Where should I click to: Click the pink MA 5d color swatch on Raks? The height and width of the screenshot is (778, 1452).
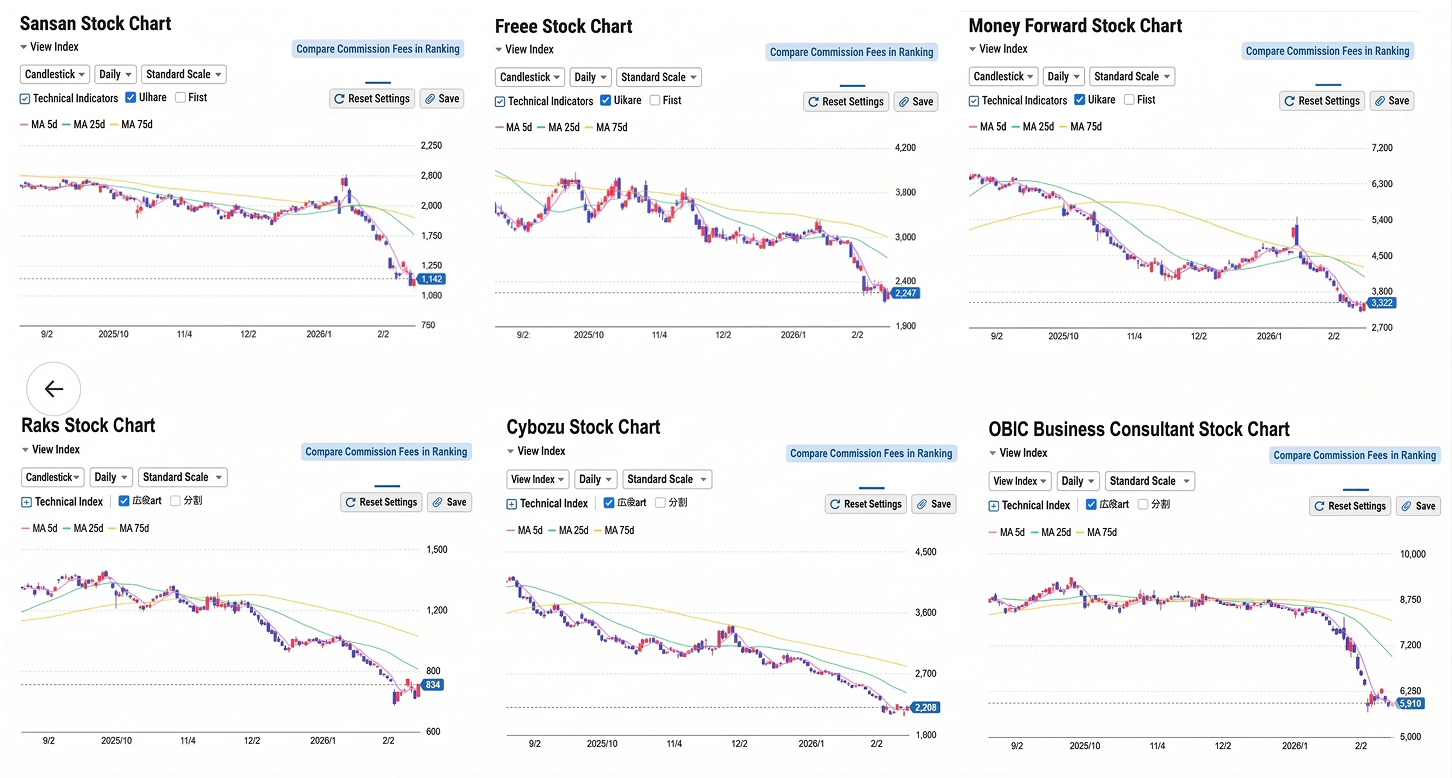click(23, 527)
